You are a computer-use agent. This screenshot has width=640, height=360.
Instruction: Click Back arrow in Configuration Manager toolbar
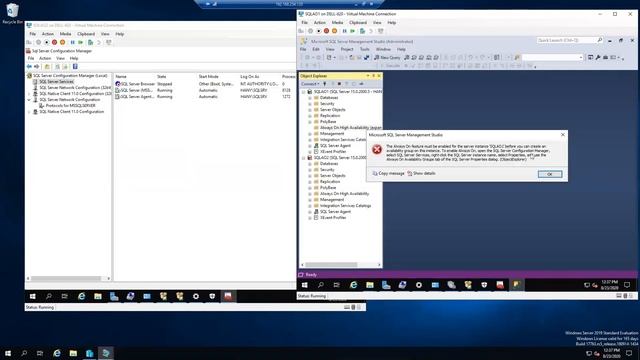click(29, 67)
